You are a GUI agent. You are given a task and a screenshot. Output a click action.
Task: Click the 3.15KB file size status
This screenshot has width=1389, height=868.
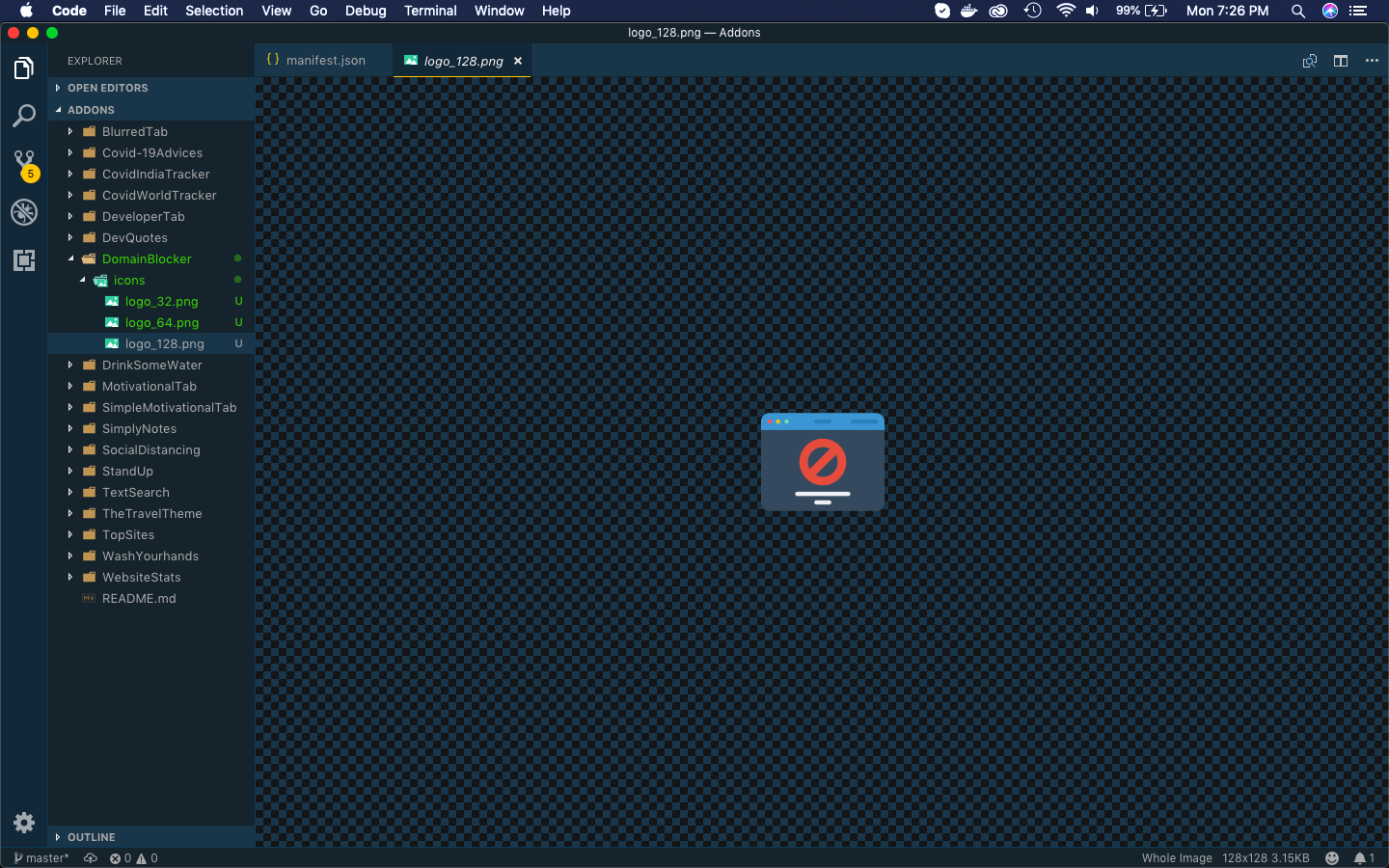1291,858
